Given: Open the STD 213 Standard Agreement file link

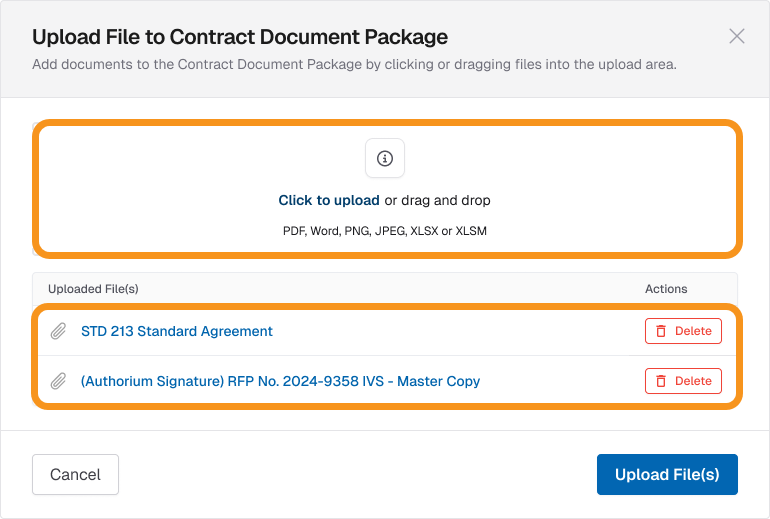Looking at the screenshot, I should (177, 331).
